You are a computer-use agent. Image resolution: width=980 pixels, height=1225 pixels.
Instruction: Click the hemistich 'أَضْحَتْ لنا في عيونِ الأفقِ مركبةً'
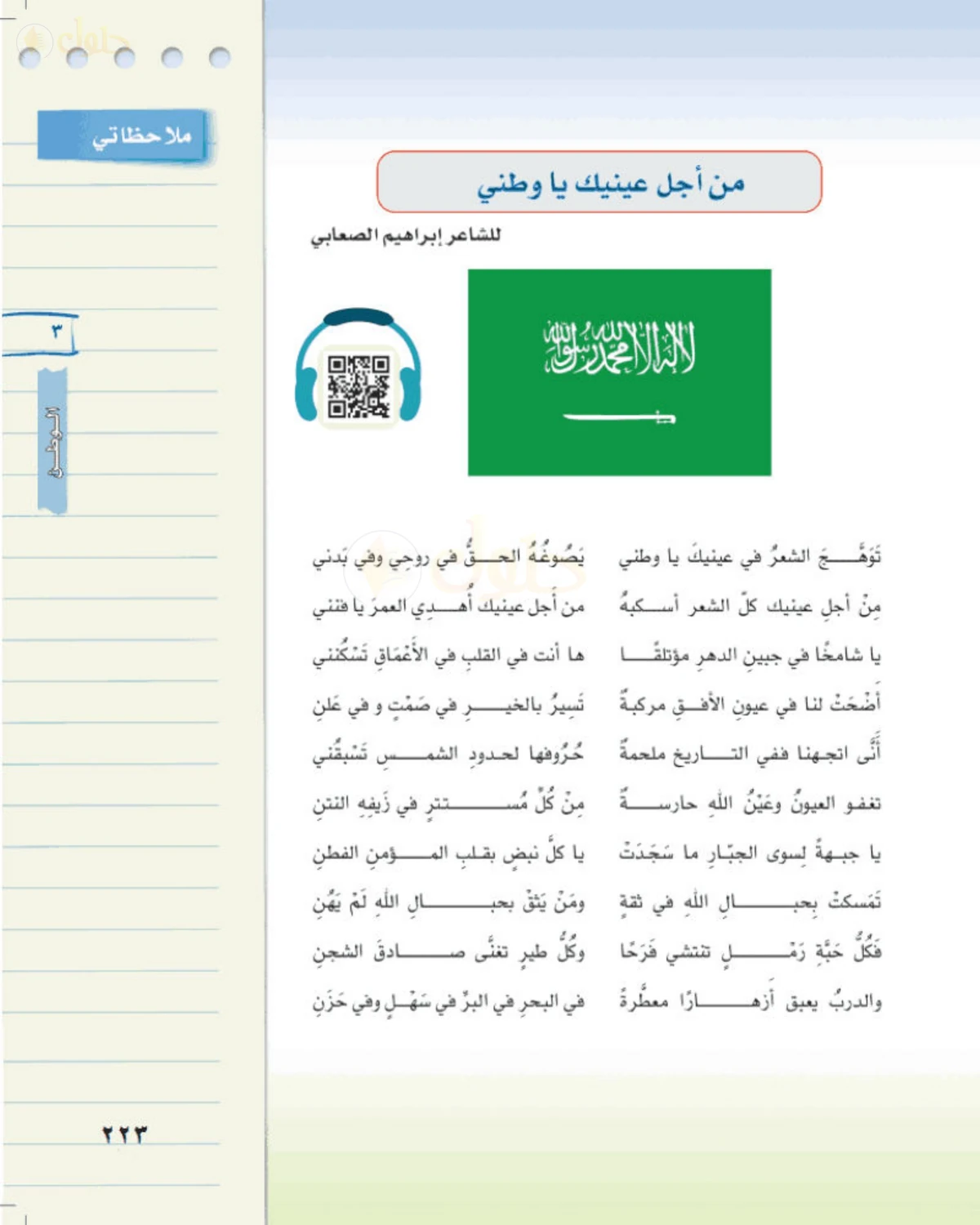[750, 703]
